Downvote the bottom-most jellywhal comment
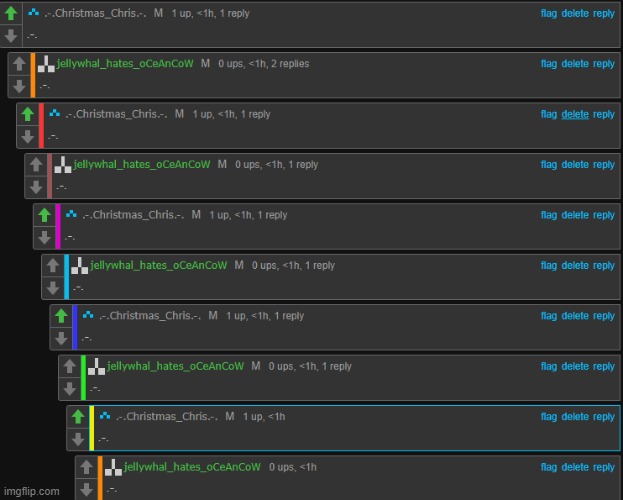This screenshot has width=623, height=500. click(x=85, y=489)
